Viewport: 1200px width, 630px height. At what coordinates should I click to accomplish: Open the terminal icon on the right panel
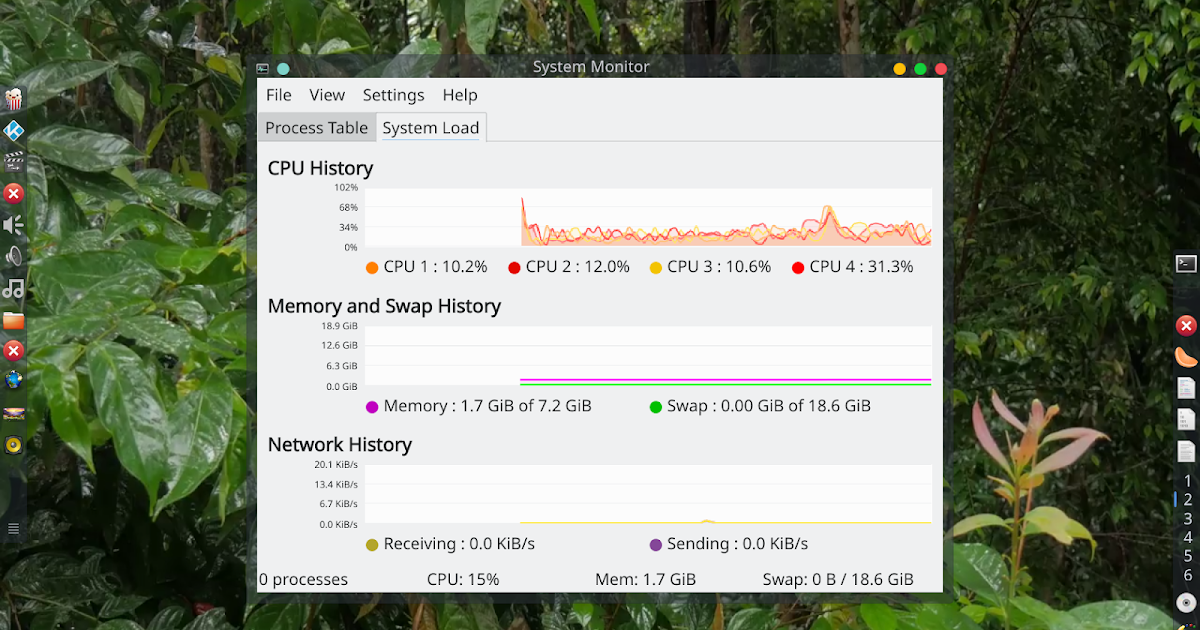click(x=1186, y=263)
